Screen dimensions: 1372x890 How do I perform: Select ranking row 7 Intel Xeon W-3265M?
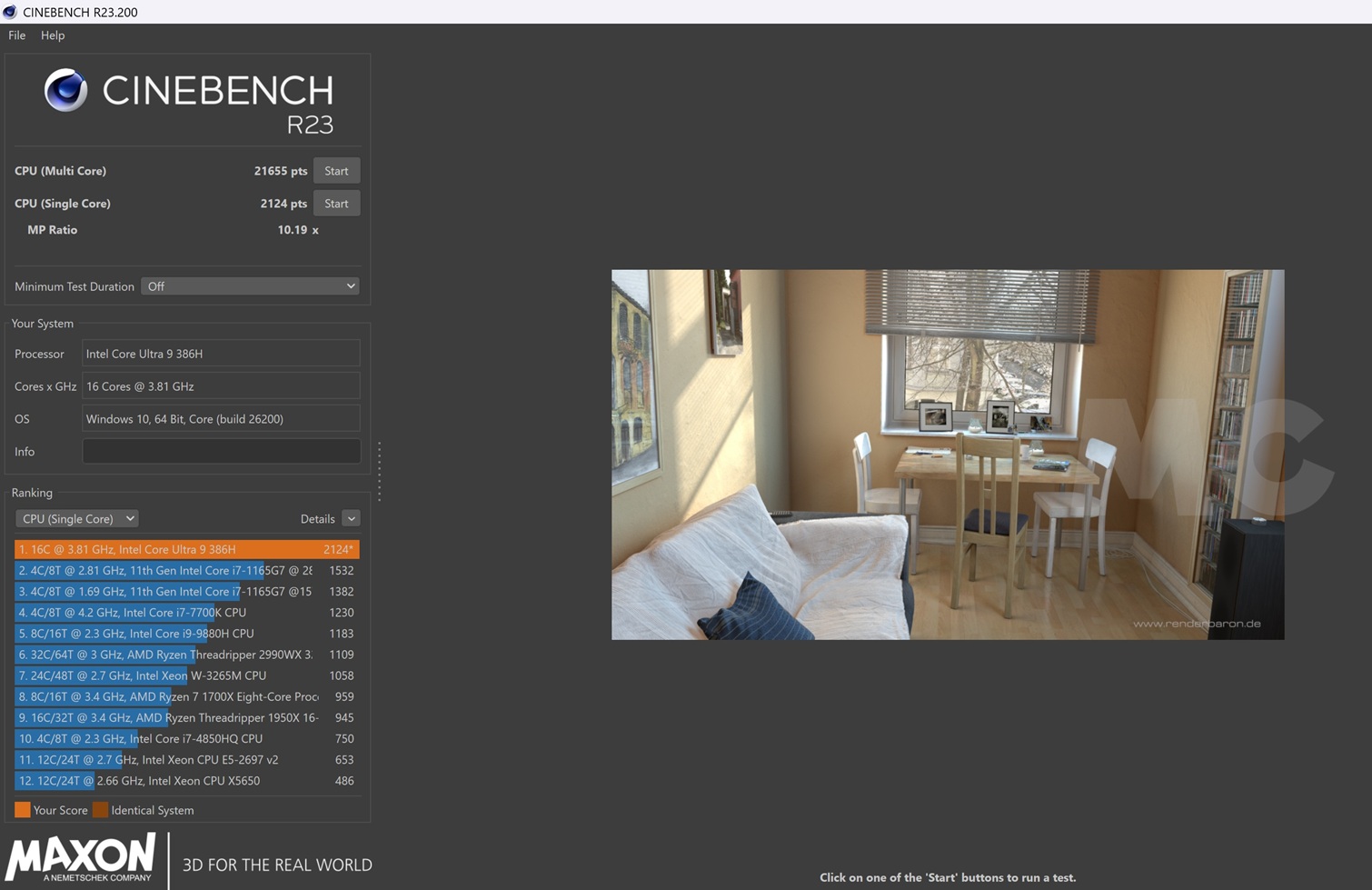tap(187, 675)
